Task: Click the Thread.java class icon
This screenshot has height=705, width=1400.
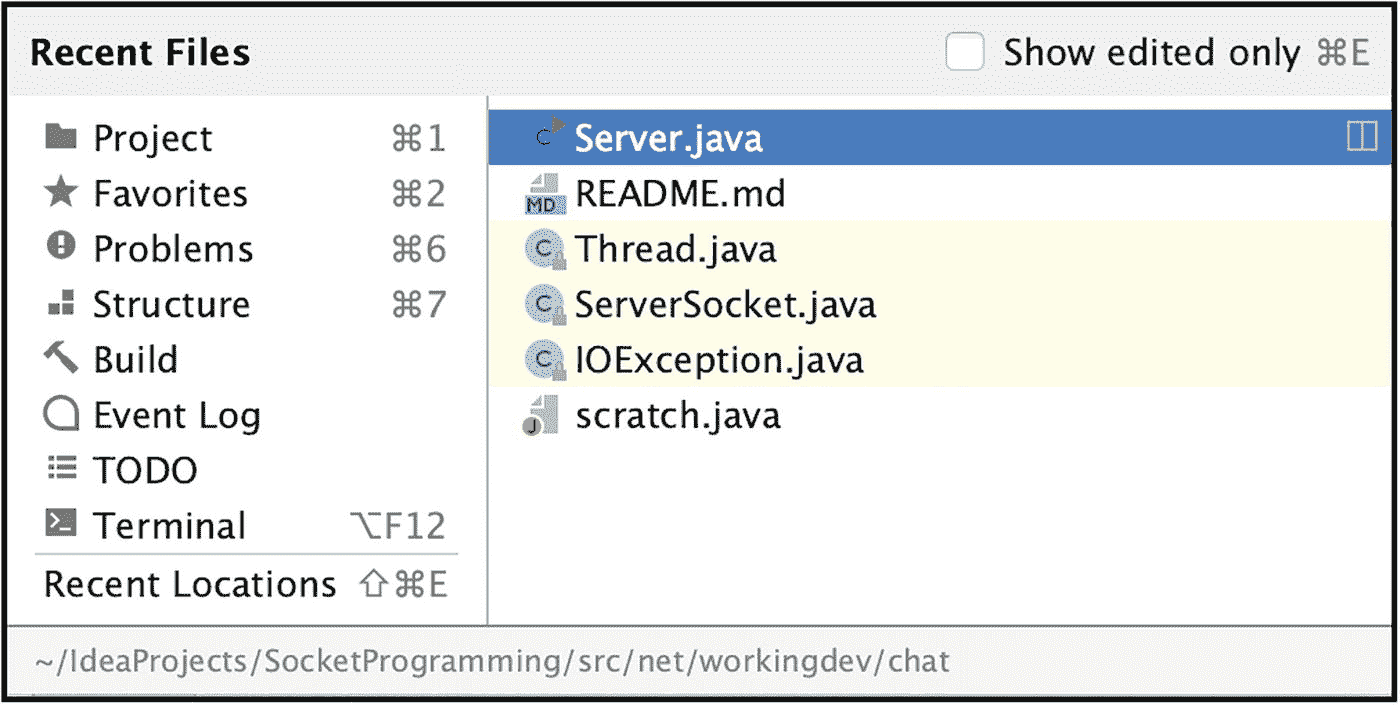Action: pyautogui.click(x=545, y=249)
